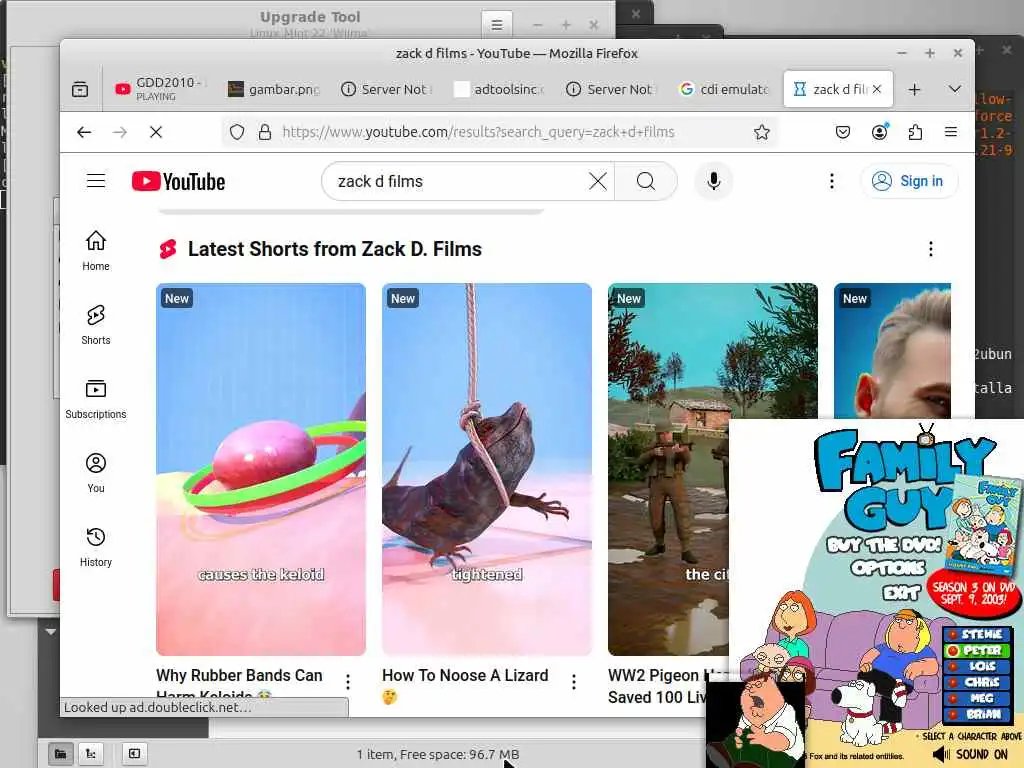The width and height of the screenshot is (1024, 768).
Task: Open a new Firefox tab
Action: (x=914, y=89)
